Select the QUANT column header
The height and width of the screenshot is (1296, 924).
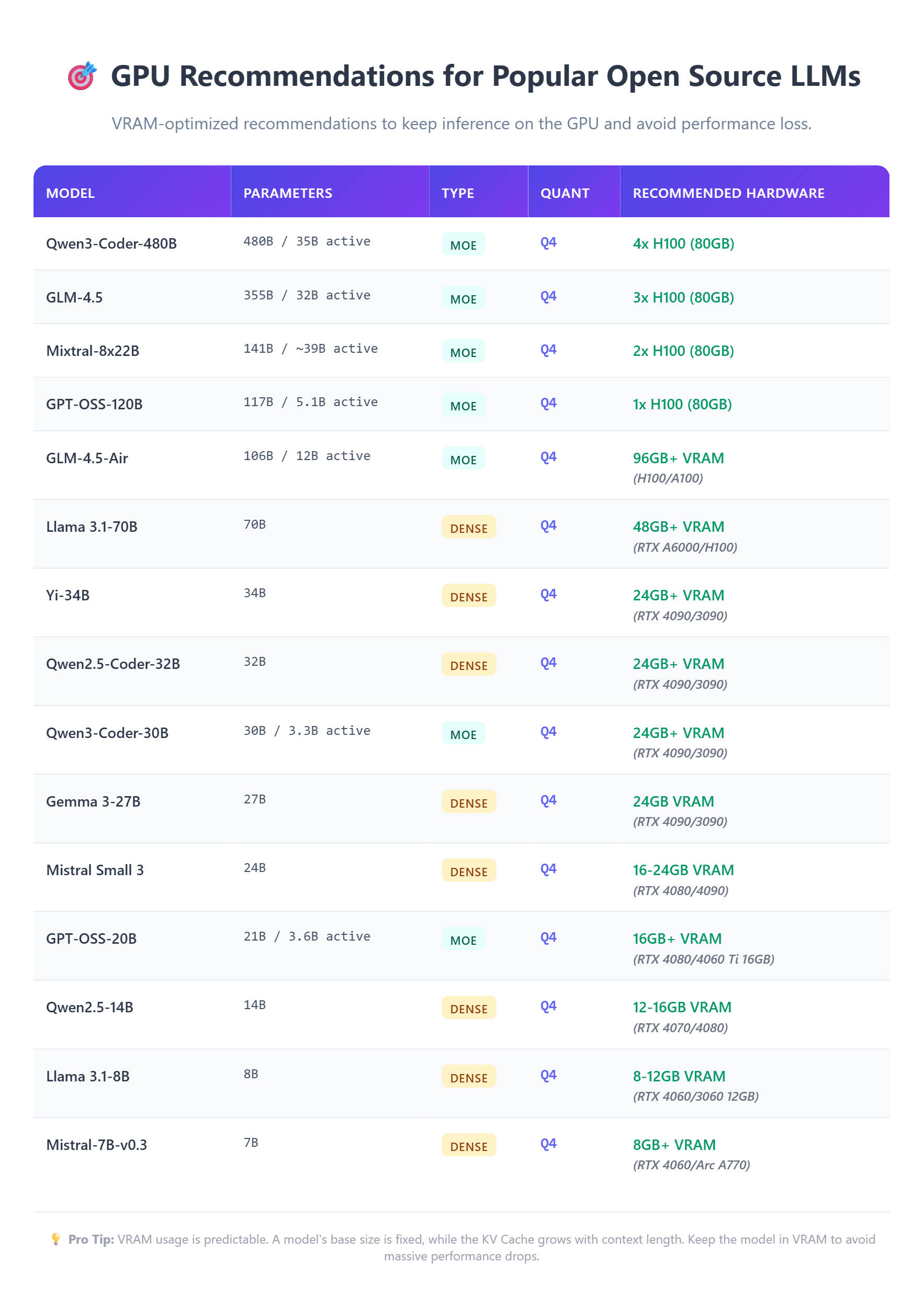point(565,193)
